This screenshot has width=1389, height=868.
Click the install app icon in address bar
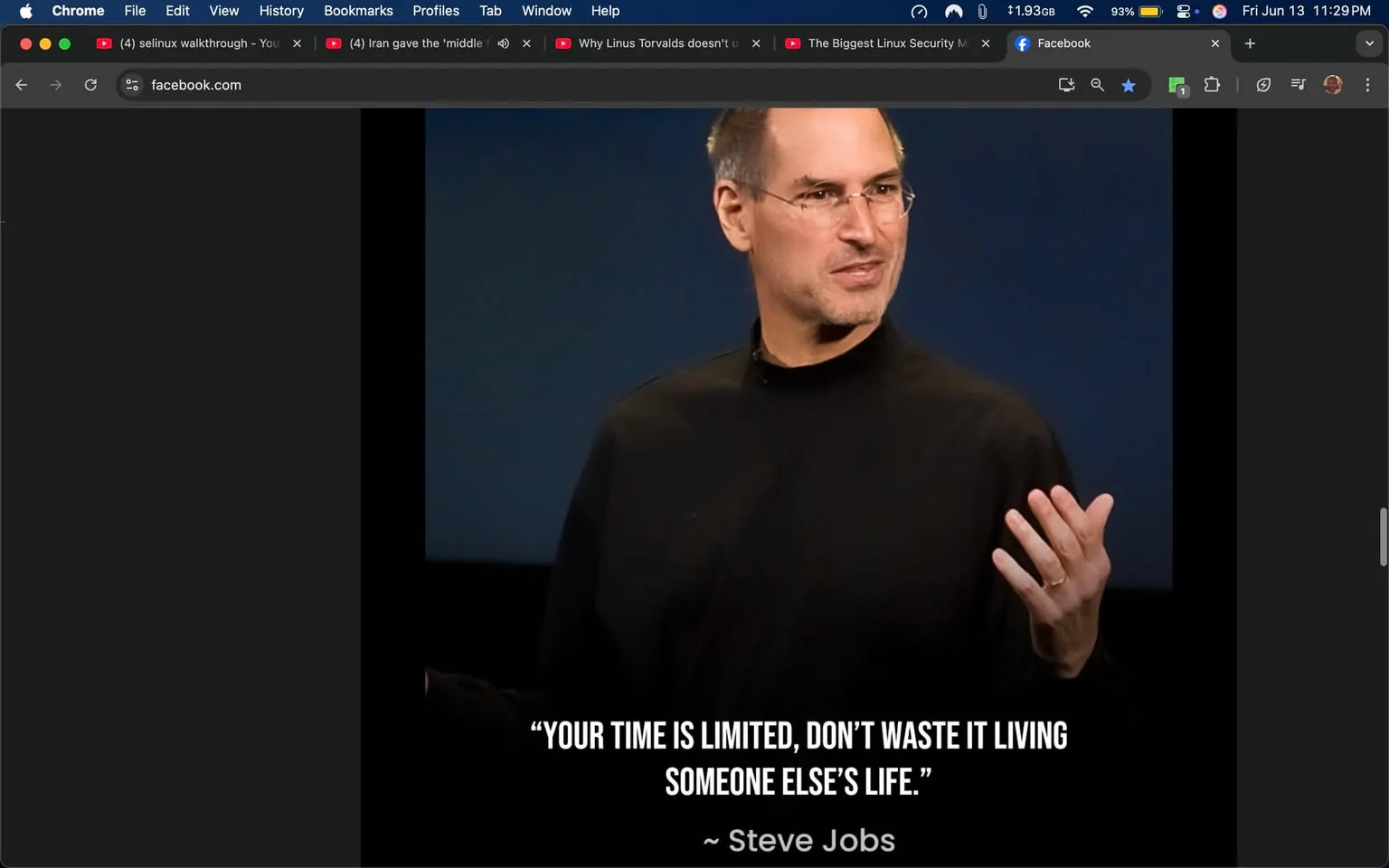click(1066, 85)
